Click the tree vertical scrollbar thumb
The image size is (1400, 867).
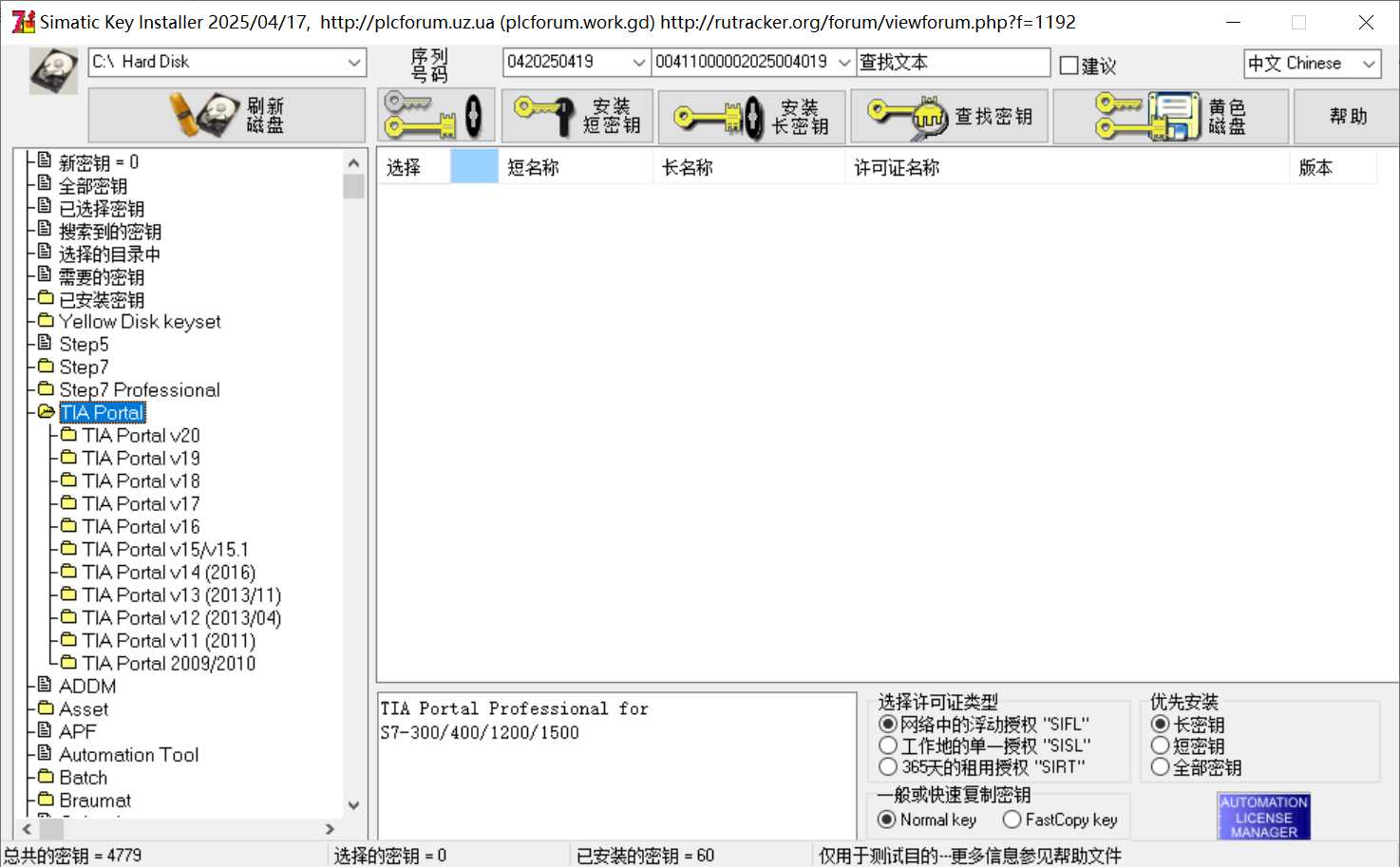[x=353, y=186]
